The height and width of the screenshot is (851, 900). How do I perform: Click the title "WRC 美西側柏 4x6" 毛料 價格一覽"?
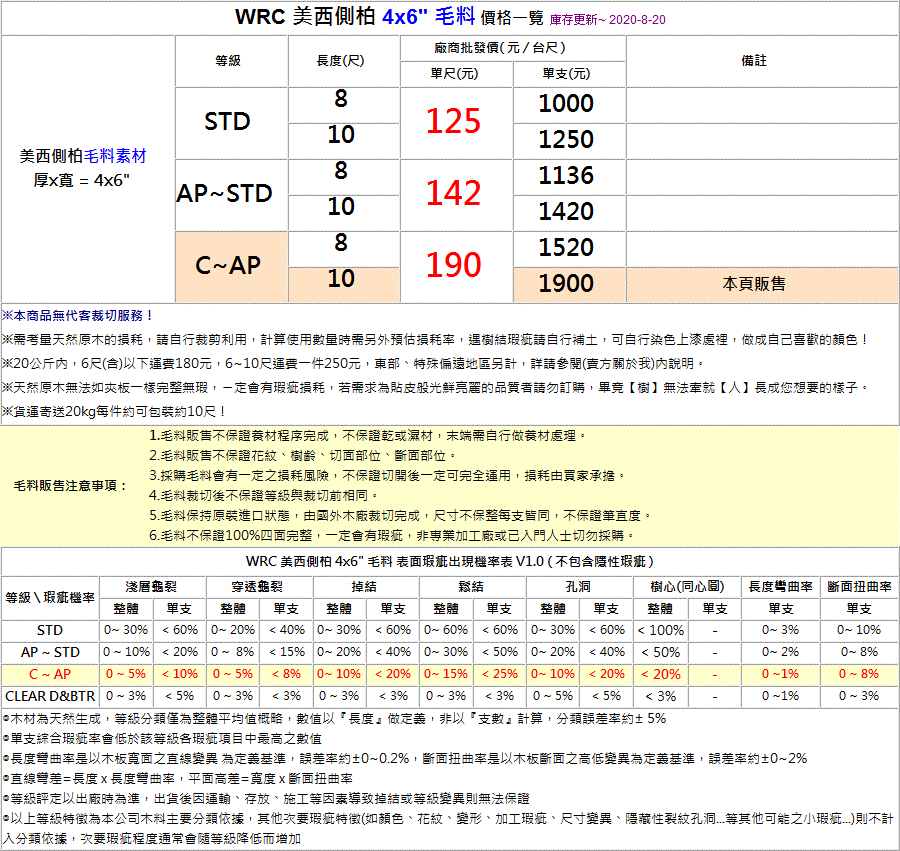coord(389,18)
